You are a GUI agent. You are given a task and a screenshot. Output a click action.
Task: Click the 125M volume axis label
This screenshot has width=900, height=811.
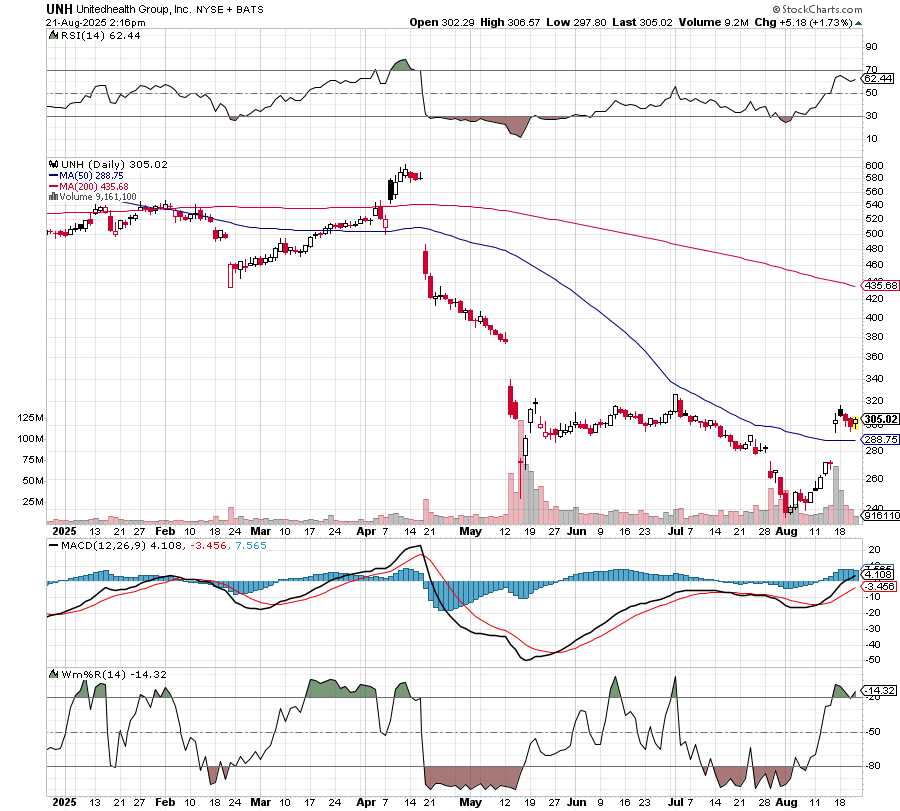30,418
